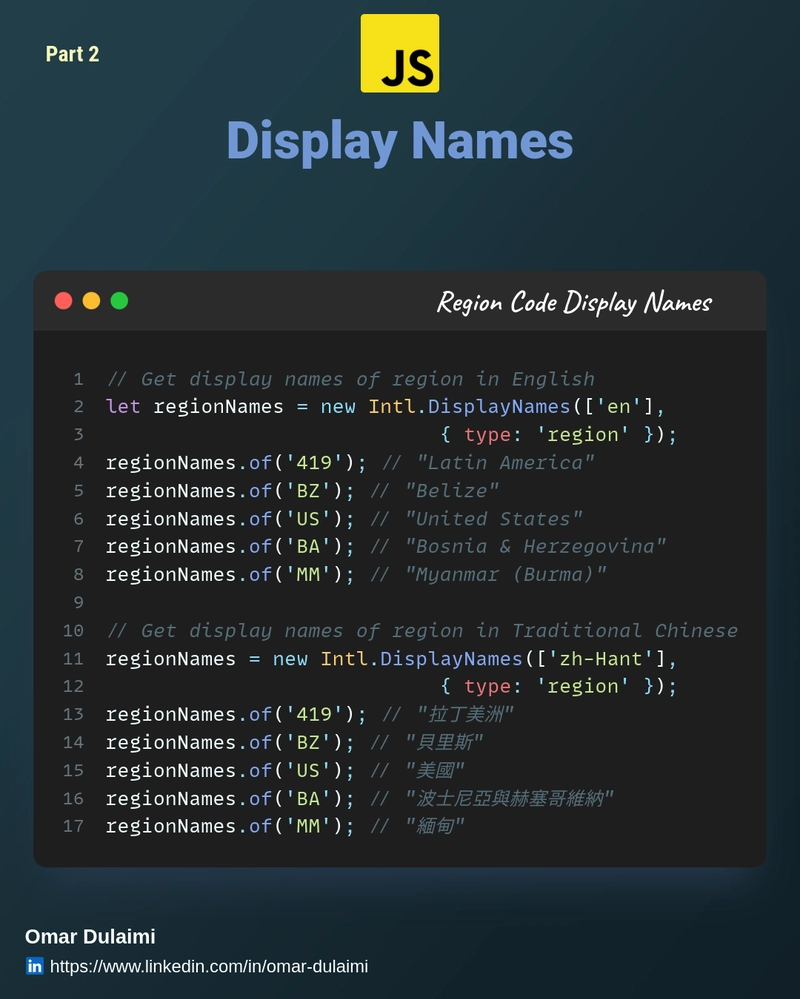The image size is (800, 999).
Task: Click the red window dot
Action: pyautogui.click(x=63, y=301)
